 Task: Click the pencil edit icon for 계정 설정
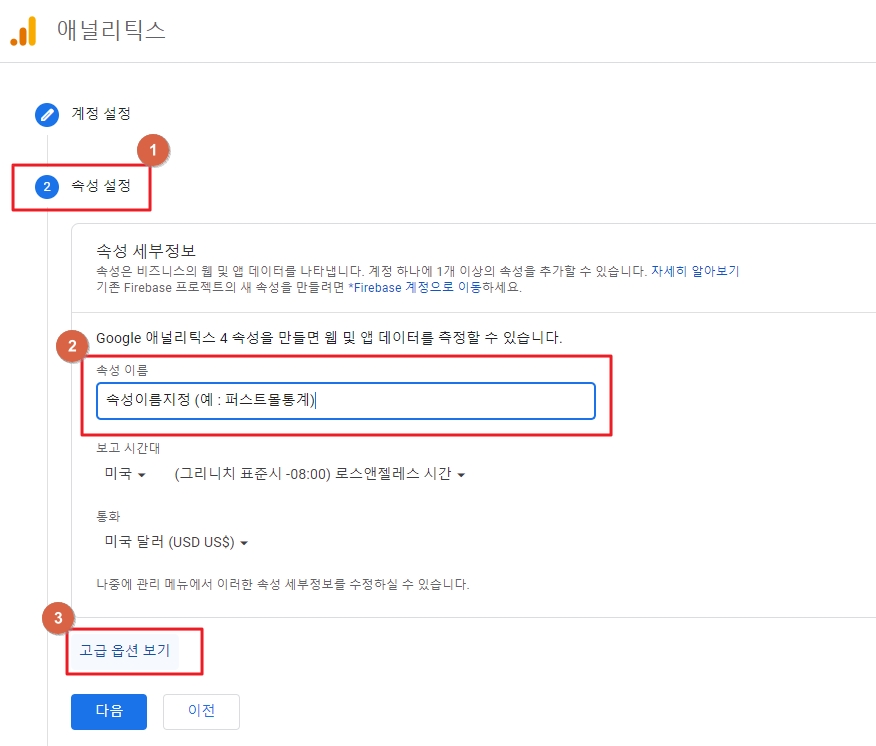47,115
